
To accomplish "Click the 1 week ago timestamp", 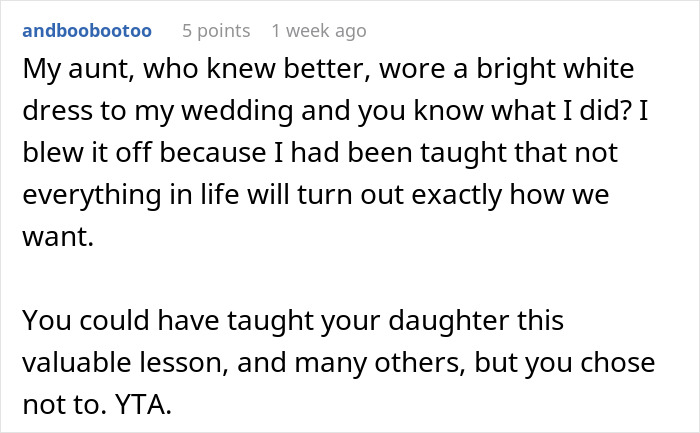I will [x=318, y=31].
